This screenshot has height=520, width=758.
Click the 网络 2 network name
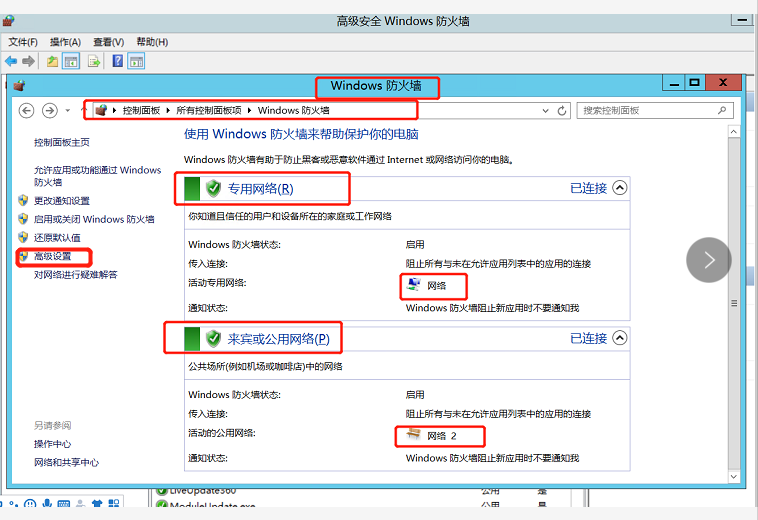[442, 436]
